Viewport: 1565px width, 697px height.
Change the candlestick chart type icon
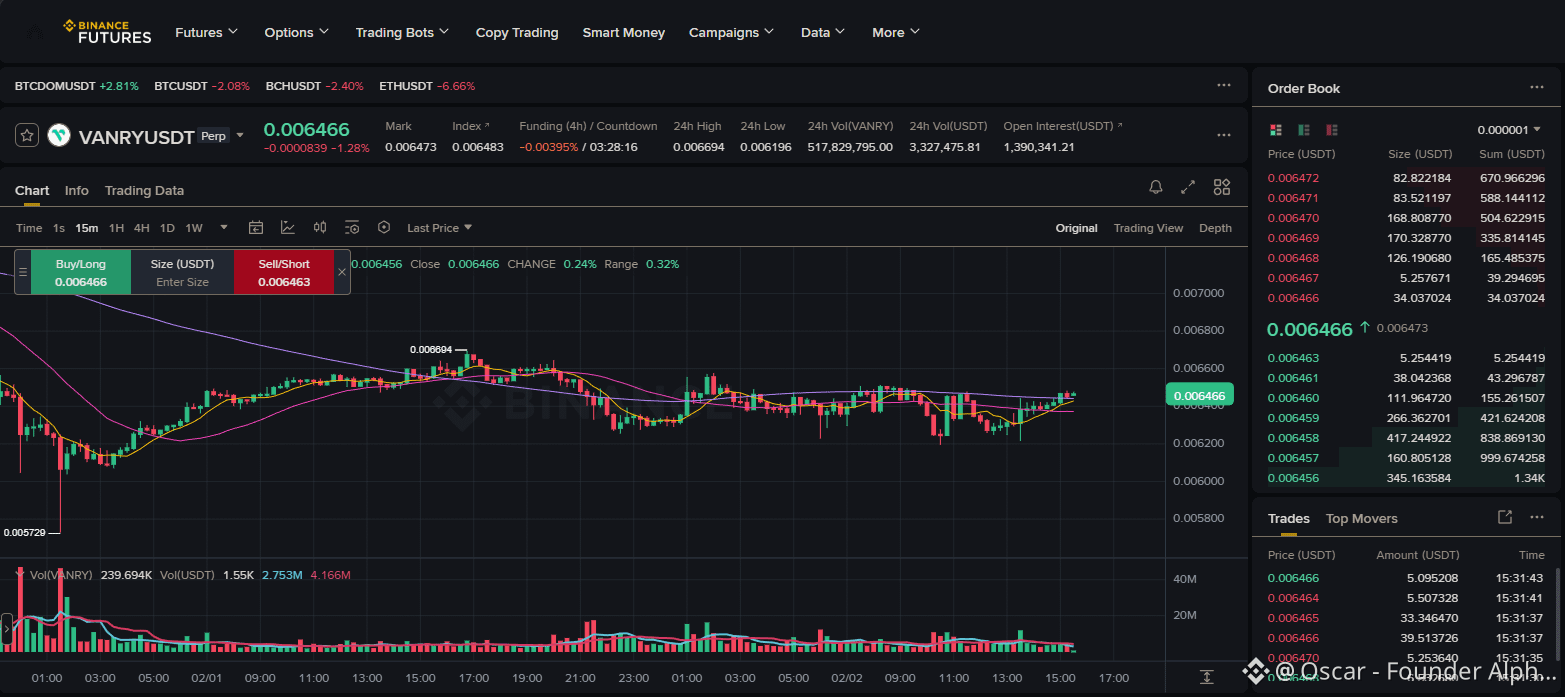pos(320,228)
